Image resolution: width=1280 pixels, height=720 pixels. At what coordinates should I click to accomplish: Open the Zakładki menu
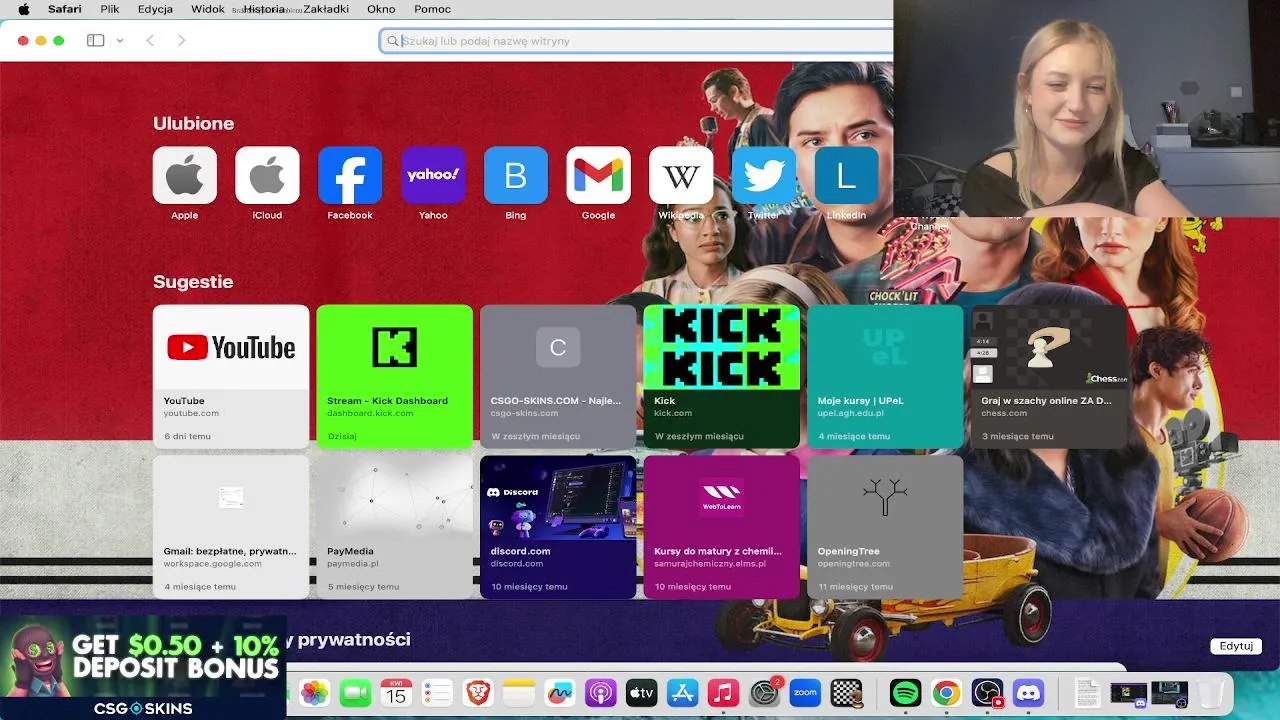coord(325,9)
